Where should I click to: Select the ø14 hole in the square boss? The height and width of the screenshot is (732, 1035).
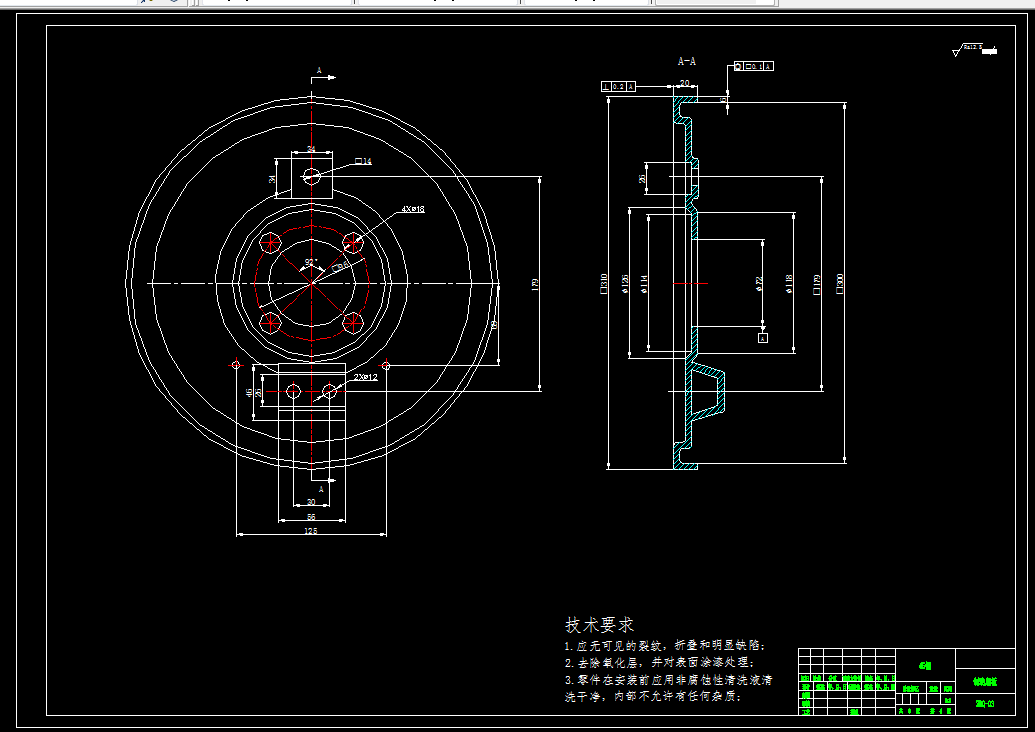312,176
